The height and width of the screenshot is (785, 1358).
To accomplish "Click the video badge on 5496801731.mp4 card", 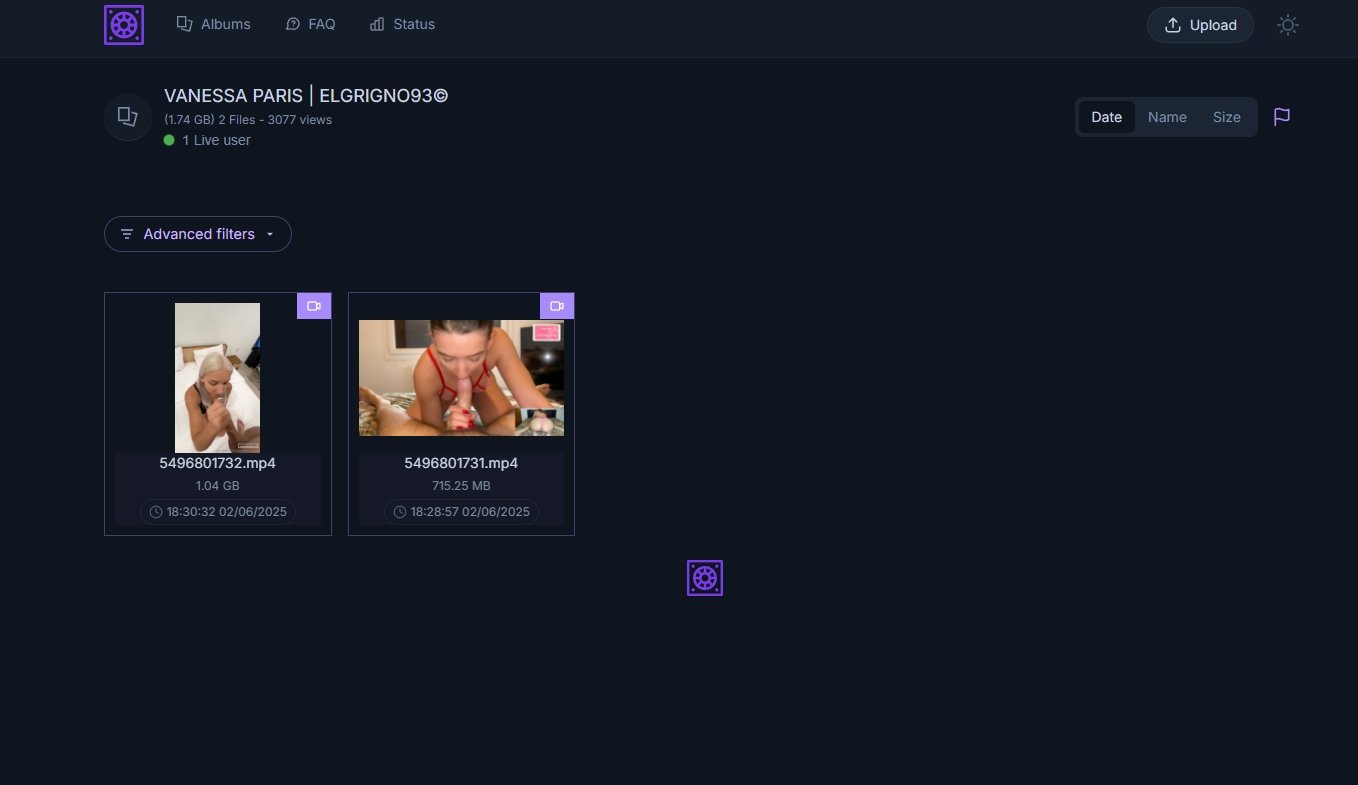I will pos(557,306).
